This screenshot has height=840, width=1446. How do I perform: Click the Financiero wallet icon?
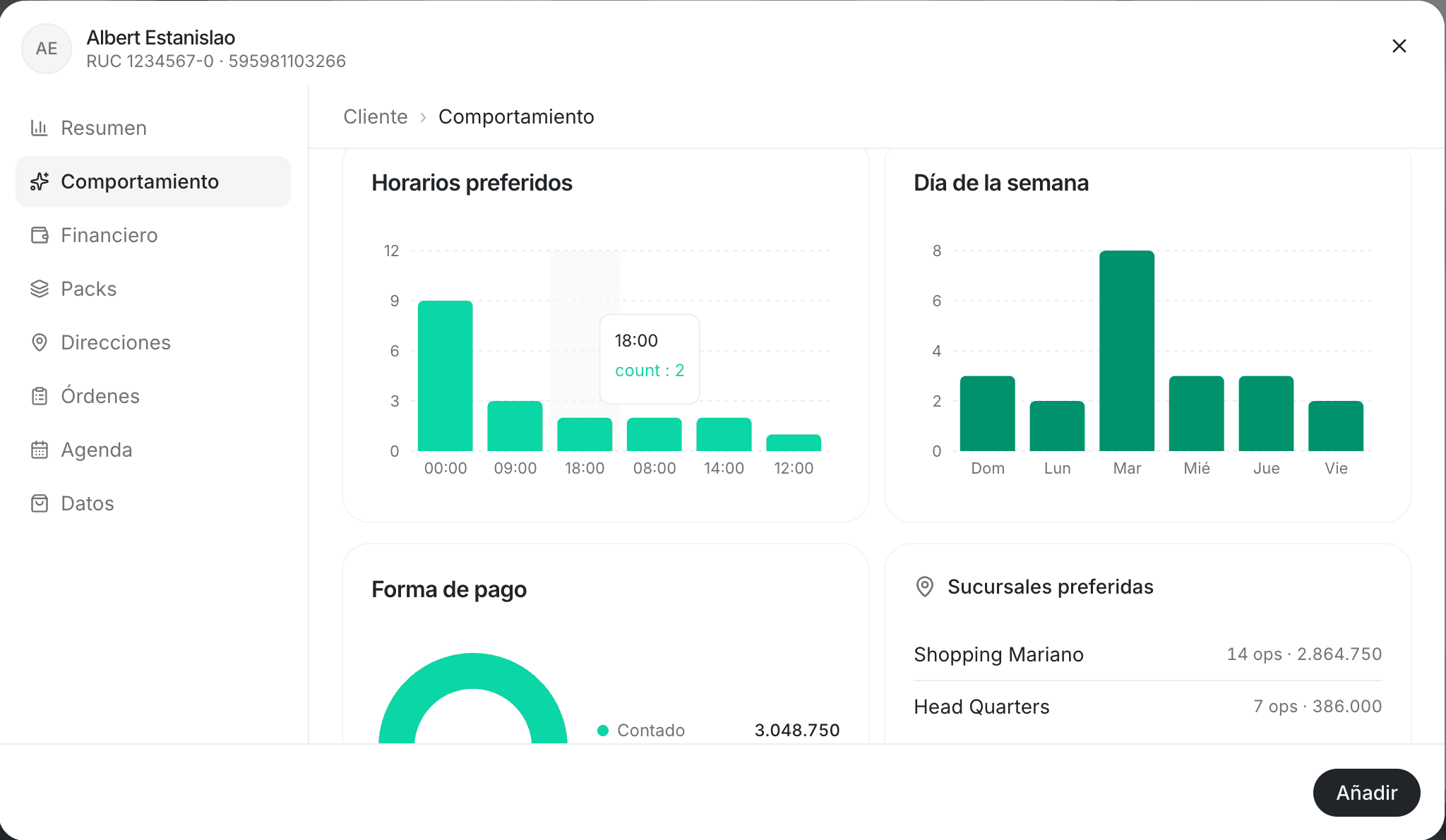tap(40, 235)
